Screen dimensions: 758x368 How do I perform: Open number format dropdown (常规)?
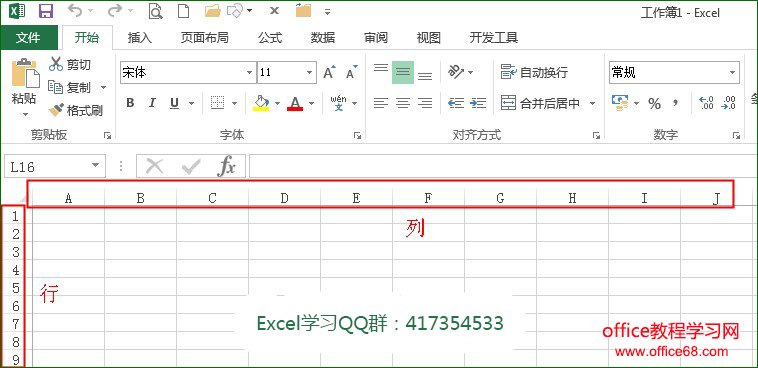(732, 73)
